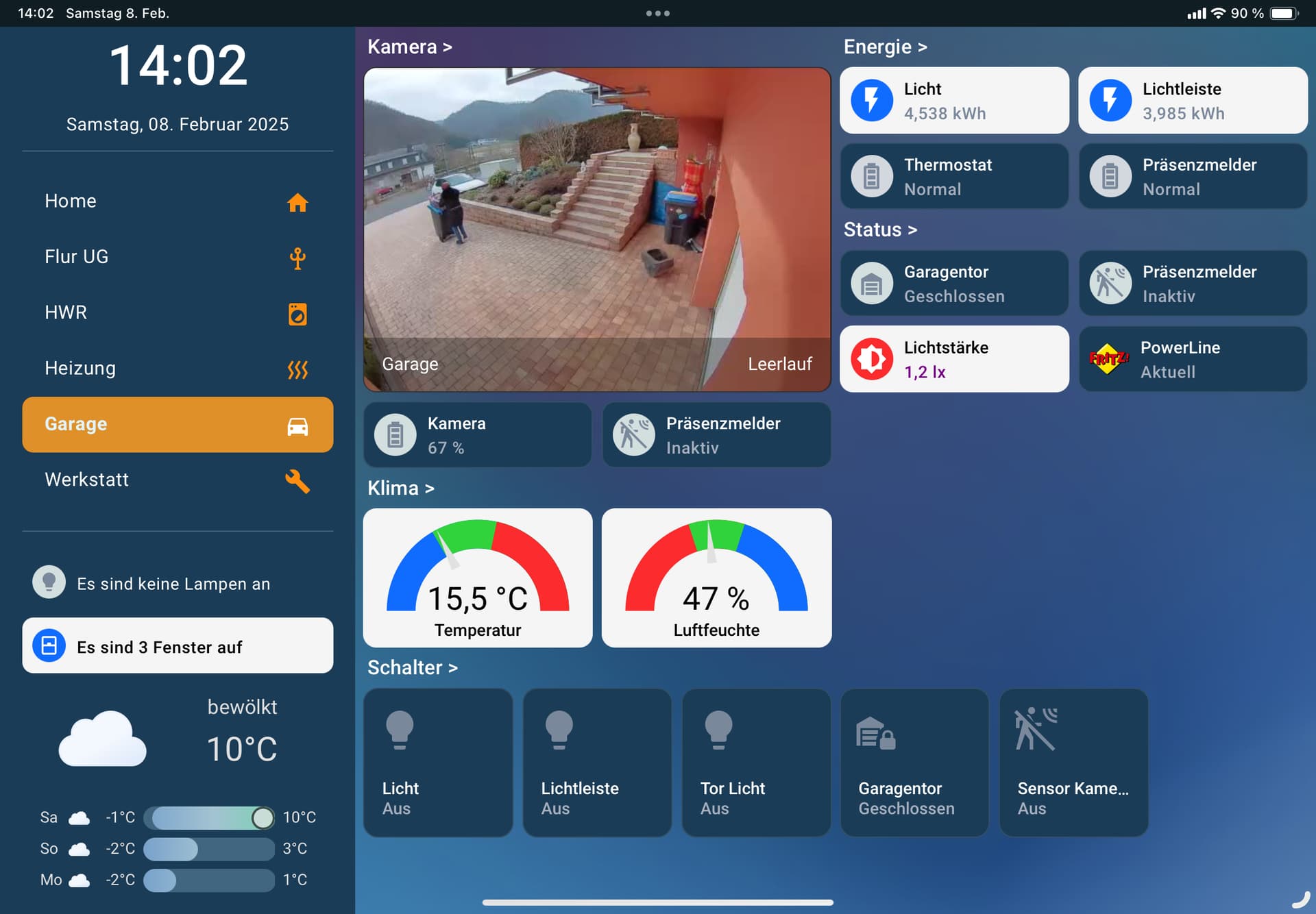Click the Licht energy lightning icon

pyautogui.click(x=872, y=100)
